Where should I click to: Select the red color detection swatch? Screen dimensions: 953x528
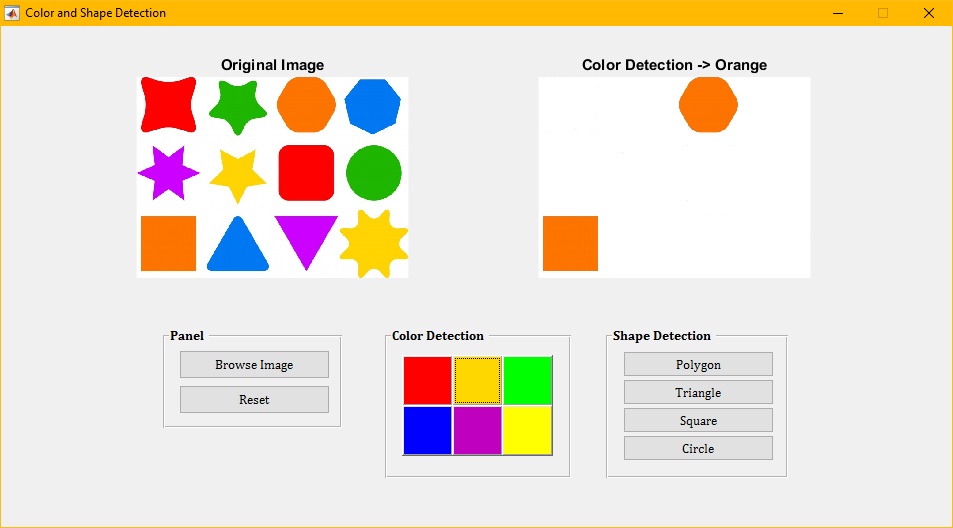[428, 380]
